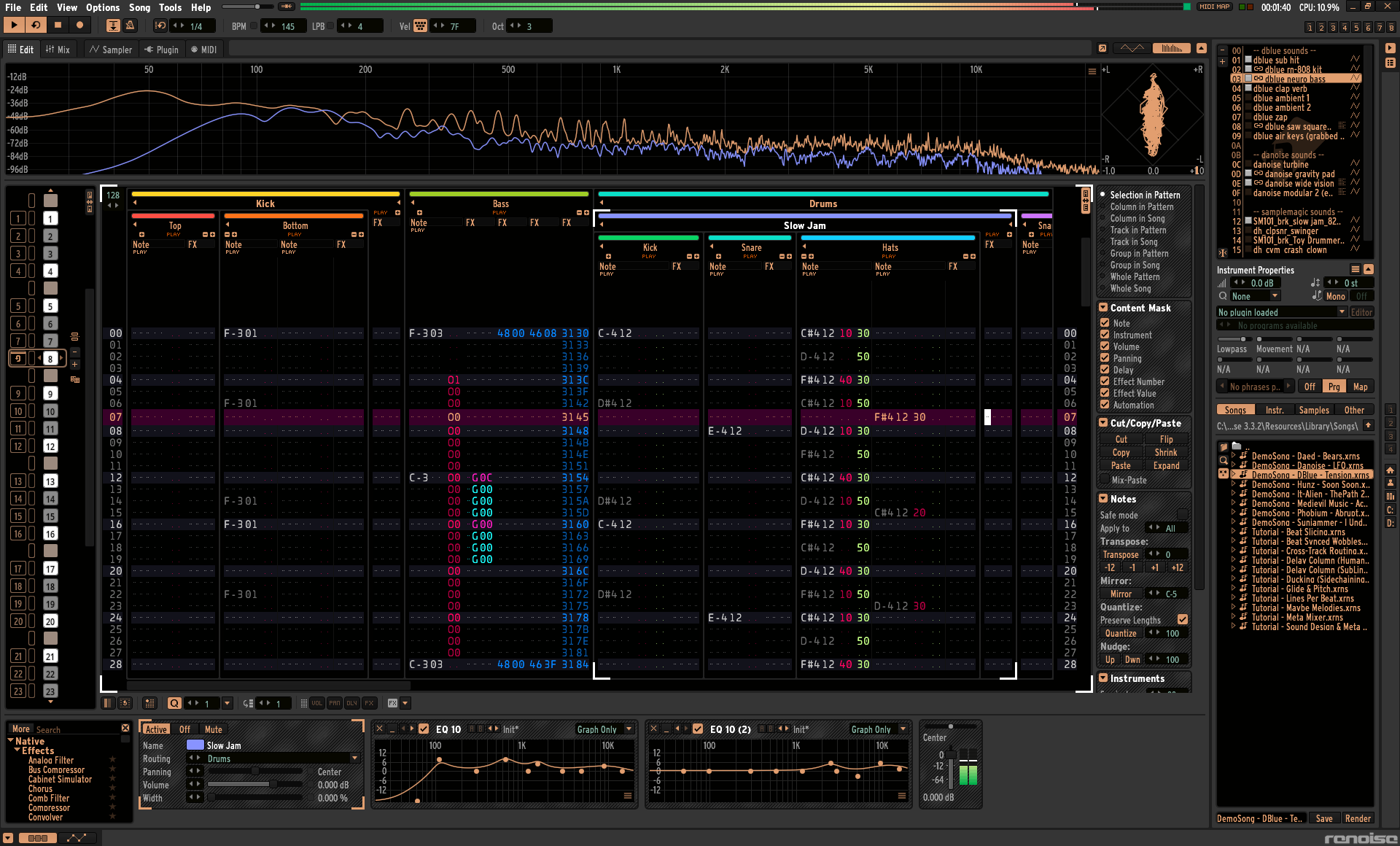Show delay column DLY icon
Image resolution: width=1400 pixels, height=846 pixels.
351,703
